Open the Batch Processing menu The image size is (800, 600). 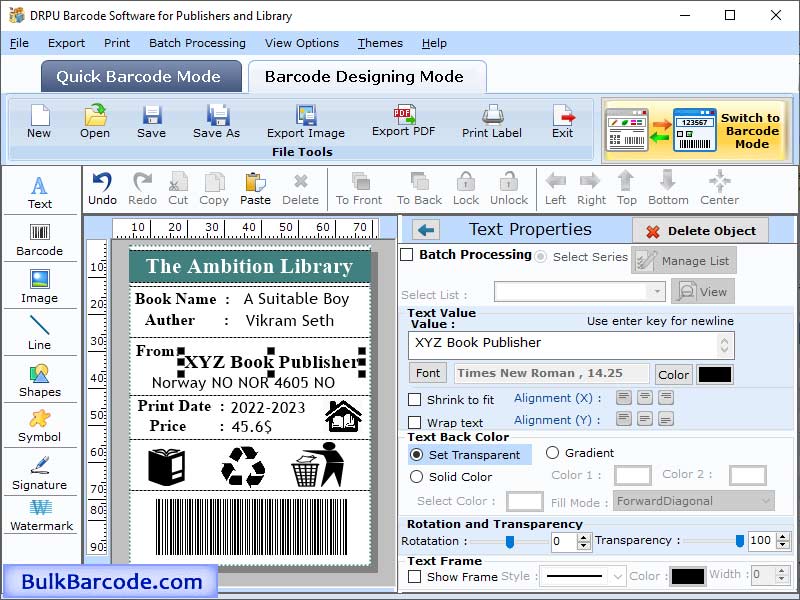pos(197,43)
